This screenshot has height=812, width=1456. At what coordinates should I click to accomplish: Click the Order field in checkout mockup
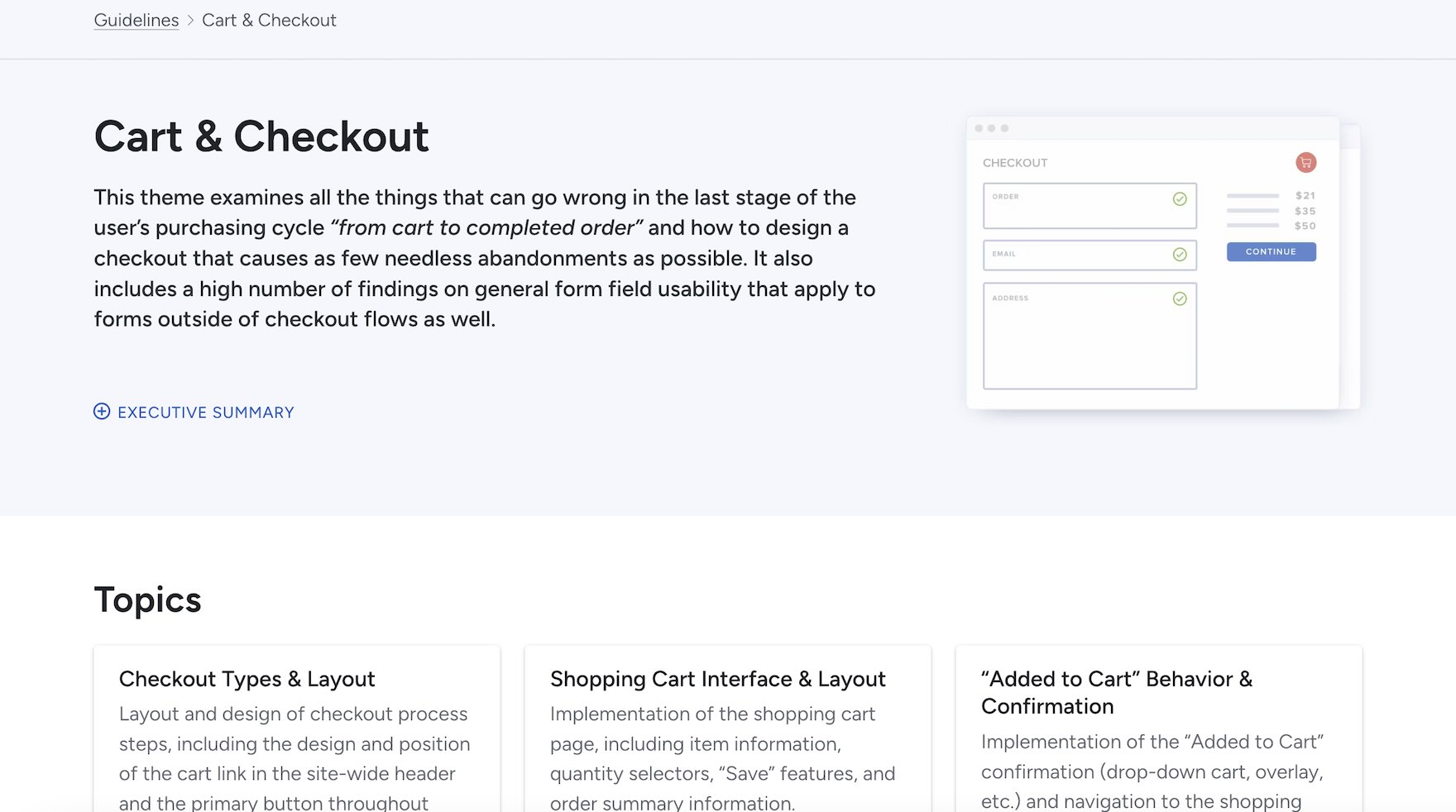click(1075, 207)
